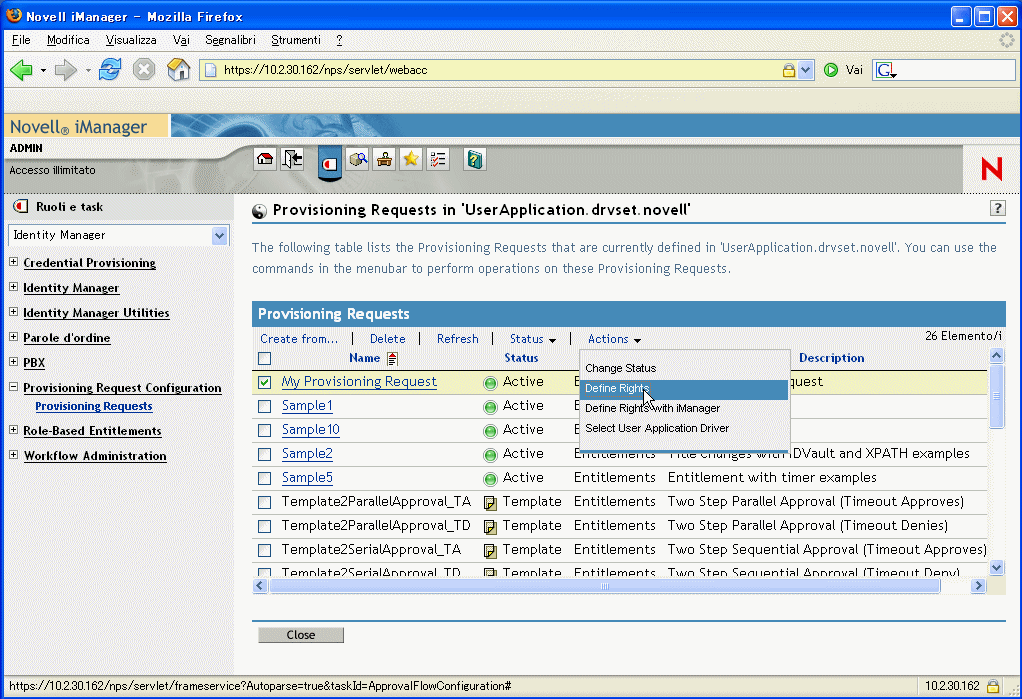This screenshot has height=699, width=1022.
Task: Open the Sample10 provisioning request link
Action: pos(310,430)
